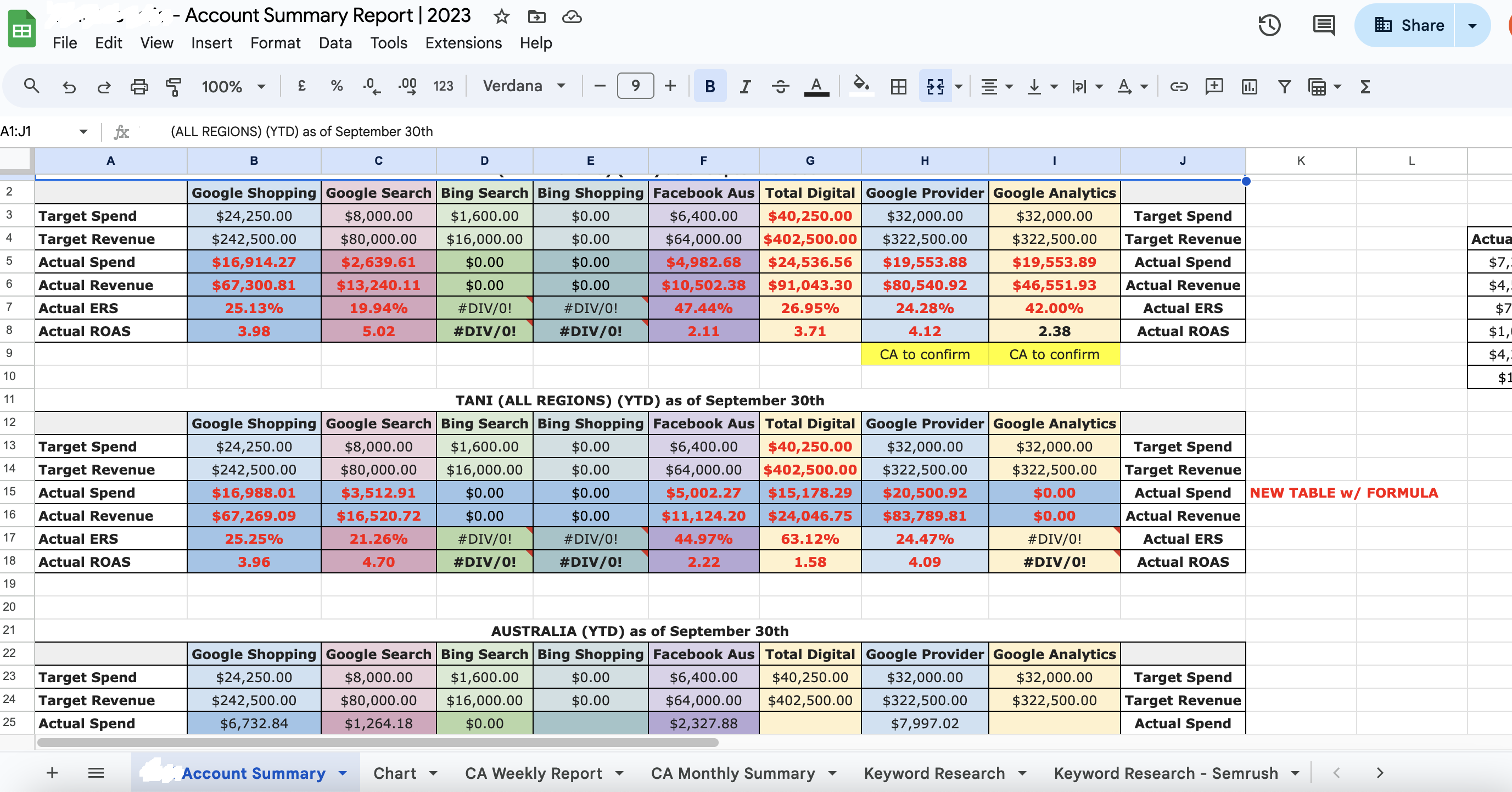Image resolution: width=1512 pixels, height=792 pixels.
Task: Expand the Share button dropdown arrow
Action: [x=1472, y=25]
